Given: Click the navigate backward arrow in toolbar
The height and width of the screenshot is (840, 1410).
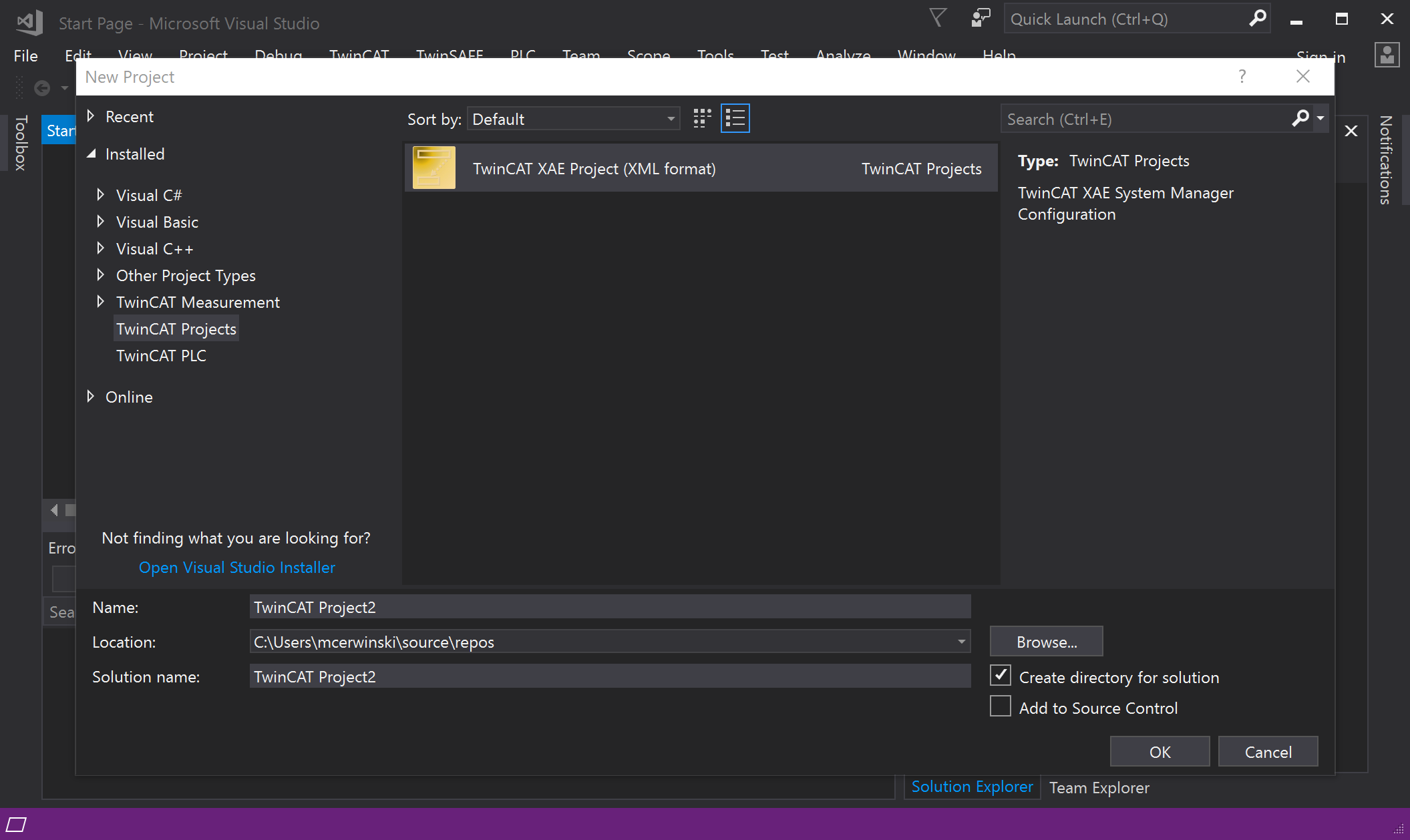Looking at the screenshot, I should click(x=42, y=88).
